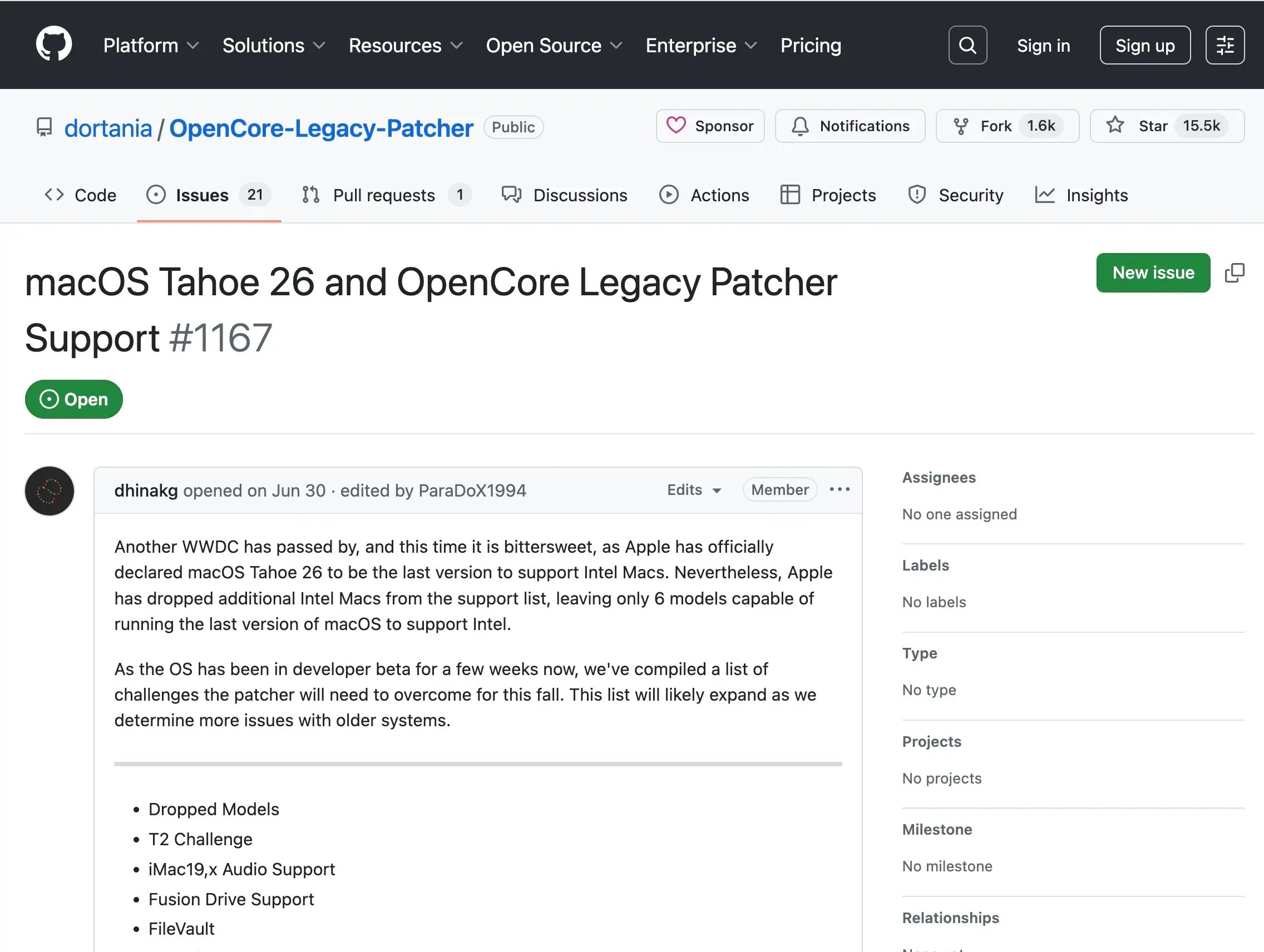Open the dortania owner link
1264x952 pixels.
click(x=108, y=128)
